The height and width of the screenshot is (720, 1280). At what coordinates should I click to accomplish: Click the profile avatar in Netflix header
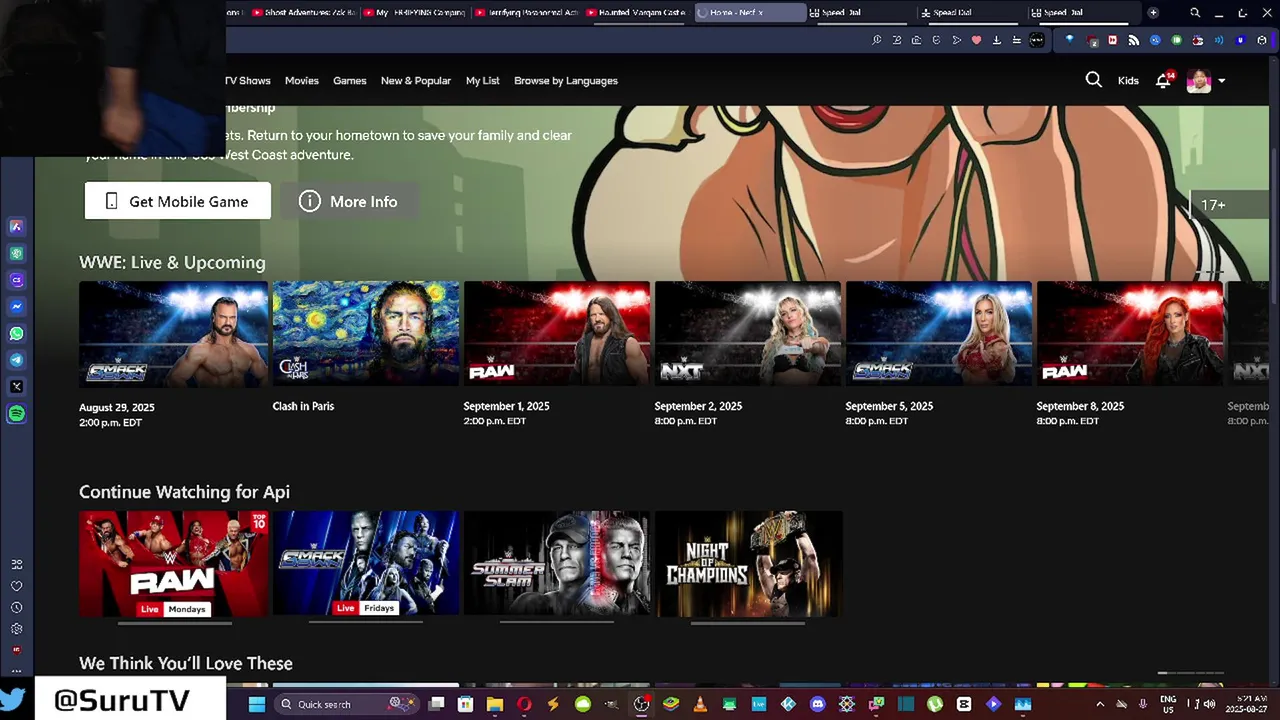point(1198,81)
